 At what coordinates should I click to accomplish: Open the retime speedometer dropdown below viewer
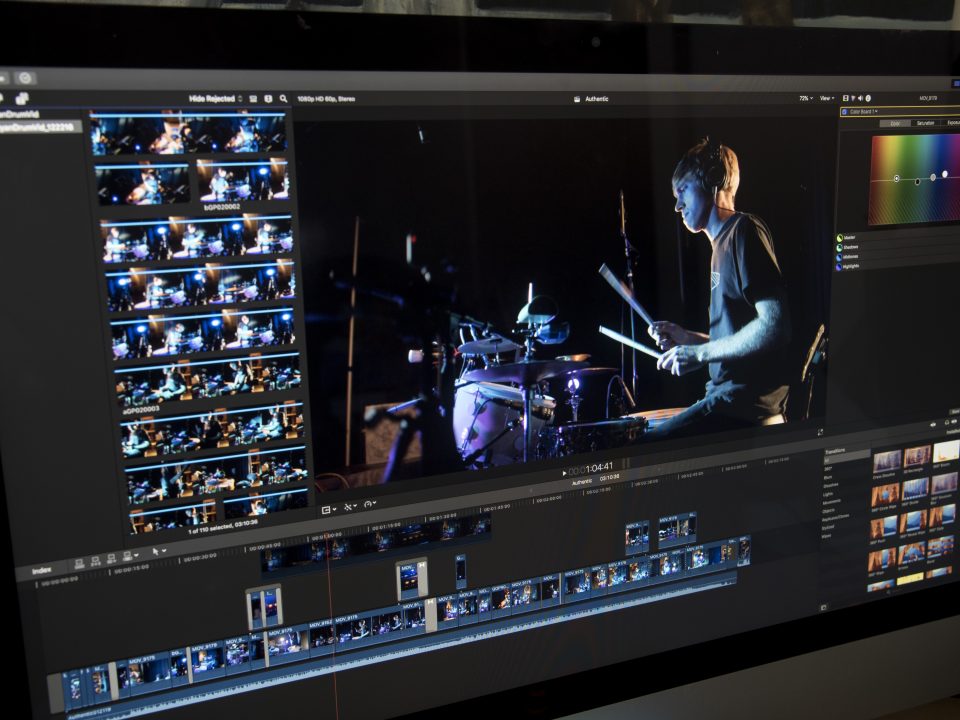pos(370,504)
